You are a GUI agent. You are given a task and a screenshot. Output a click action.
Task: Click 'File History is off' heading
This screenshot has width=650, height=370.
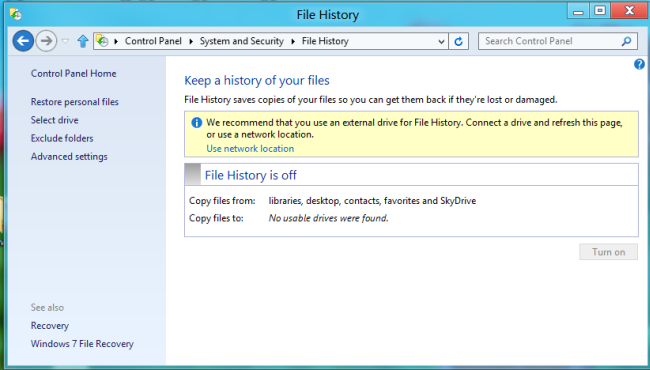250,175
